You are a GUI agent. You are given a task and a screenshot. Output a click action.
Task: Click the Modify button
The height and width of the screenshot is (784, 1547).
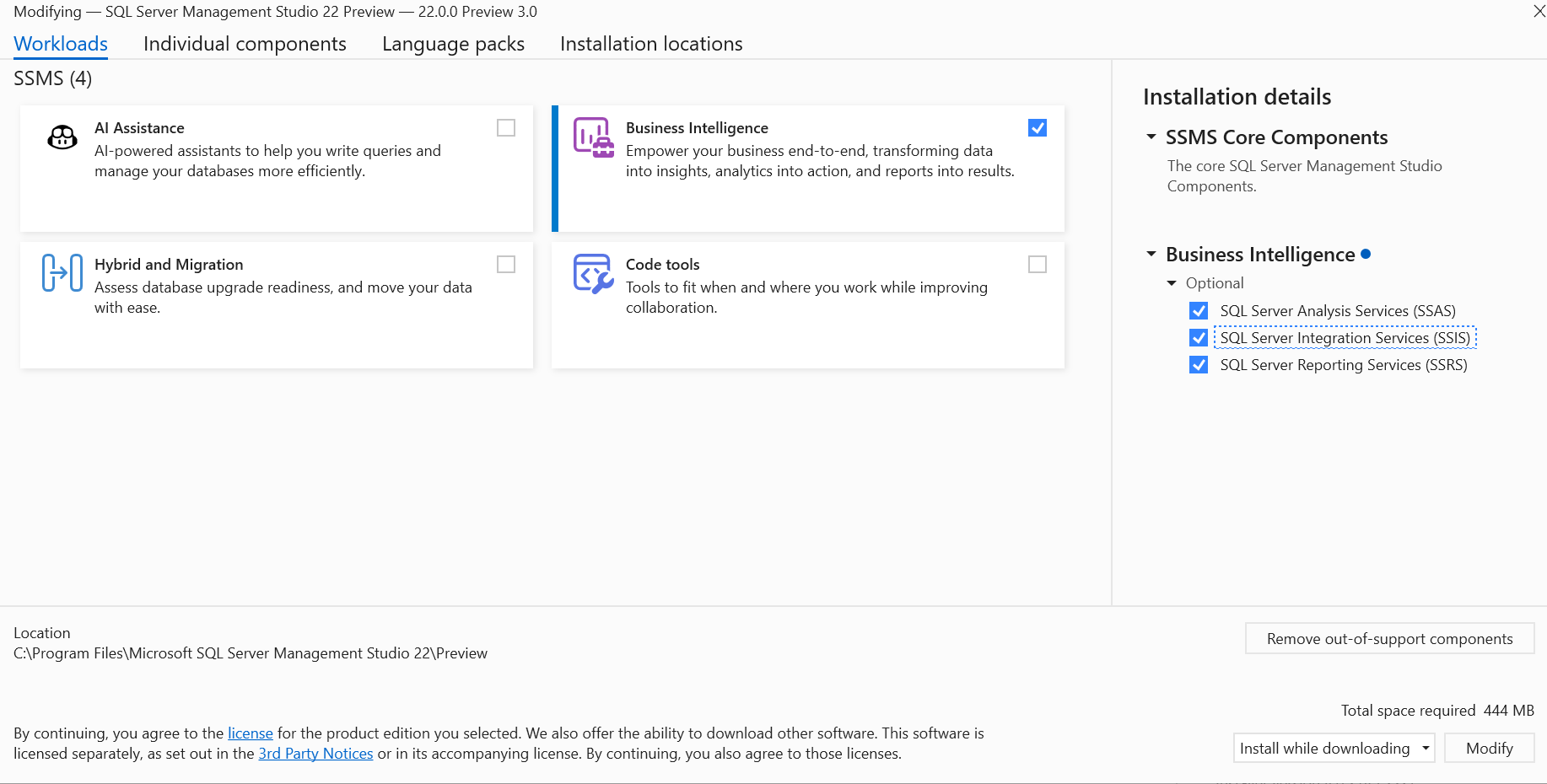1490,748
